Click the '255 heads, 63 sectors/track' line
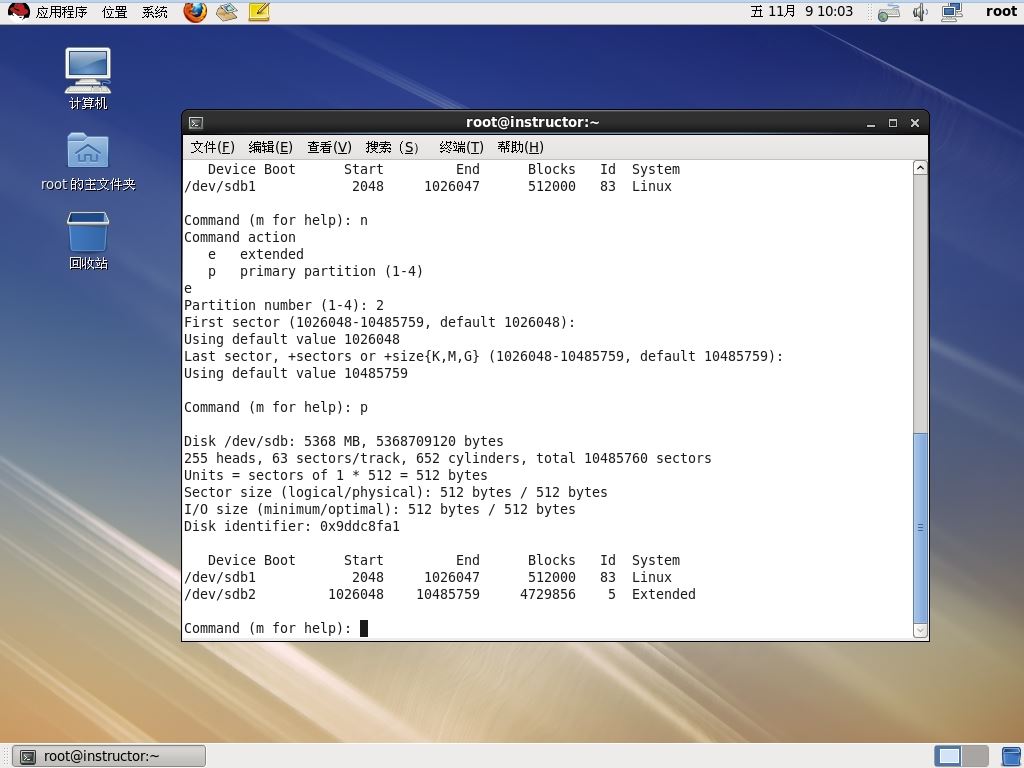 tap(447, 458)
